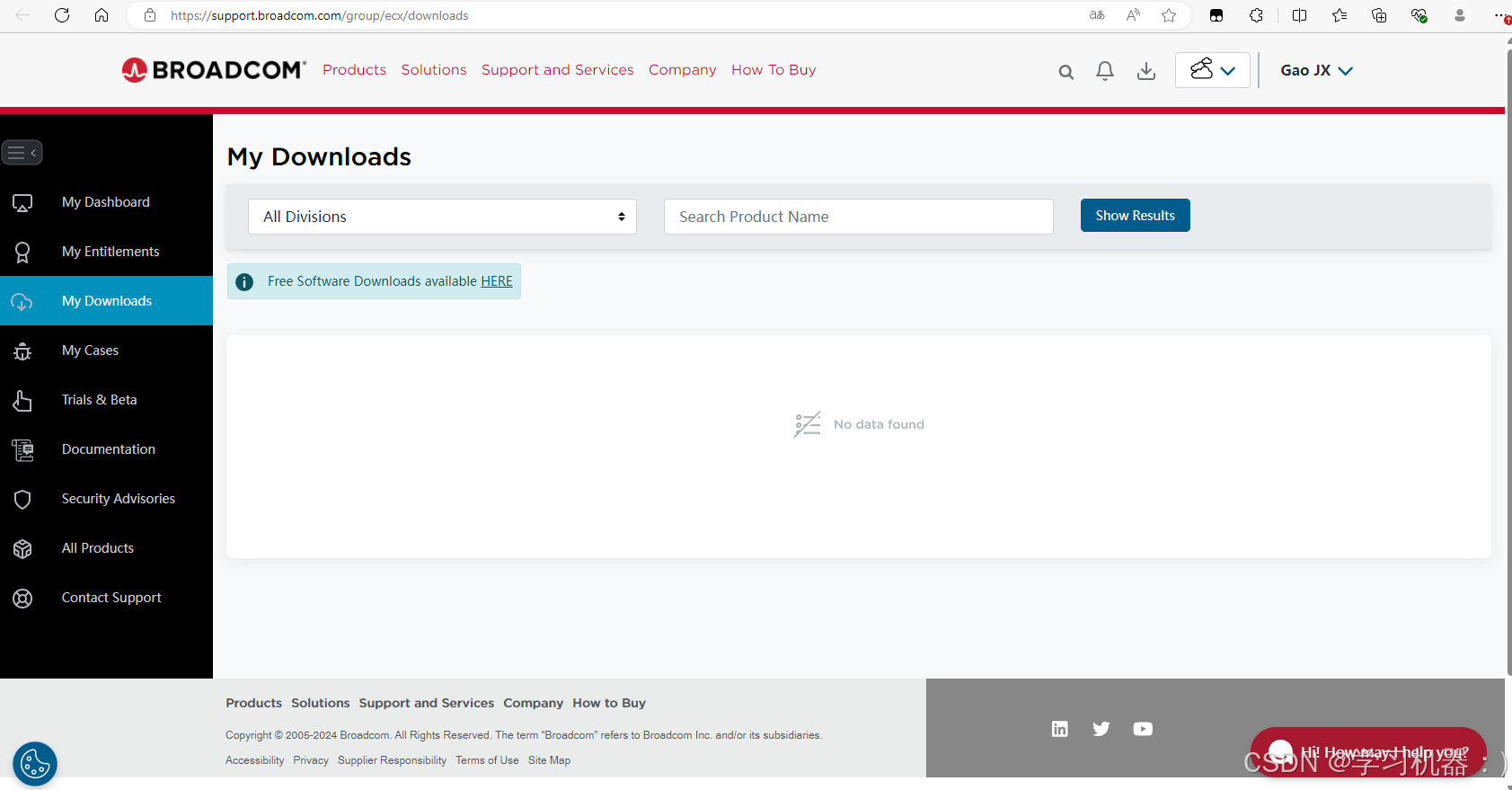Open the site search magnifier icon
This screenshot has width=1512, height=790.
click(x=1066, y=72)
